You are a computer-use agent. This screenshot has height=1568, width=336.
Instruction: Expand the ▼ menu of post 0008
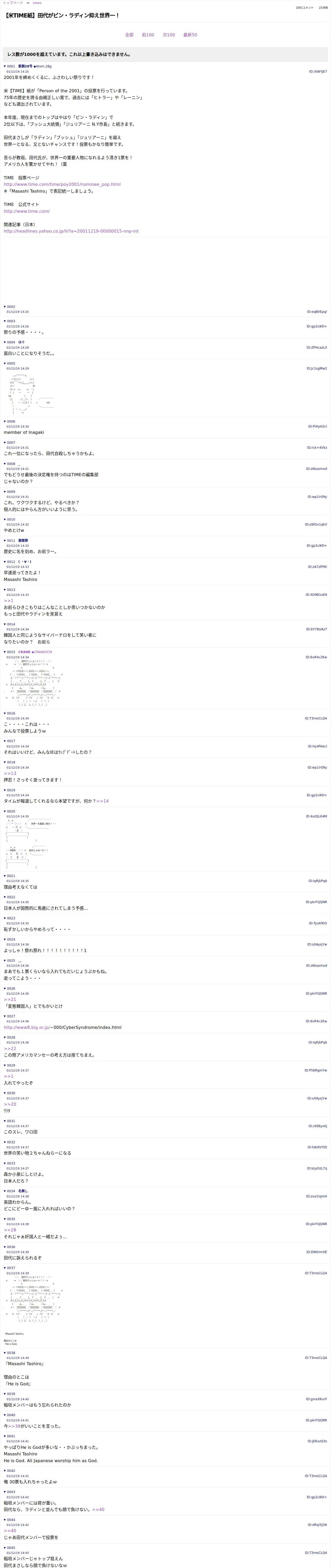[x=5, y=464]
